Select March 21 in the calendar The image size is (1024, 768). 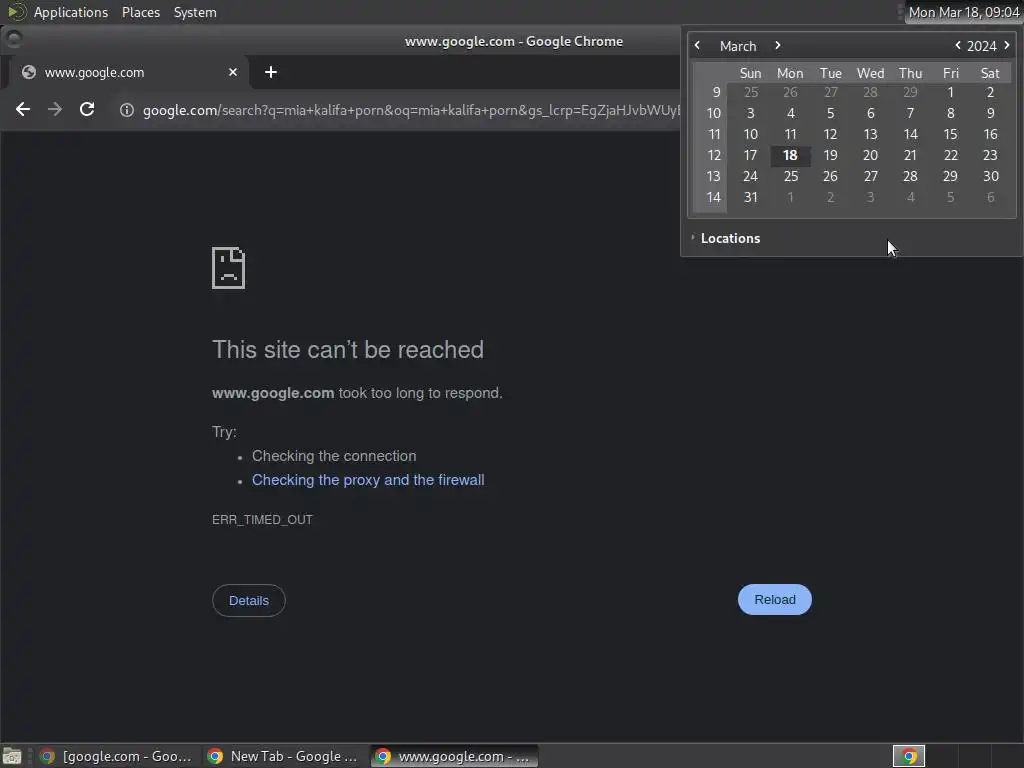pos(910,155)
